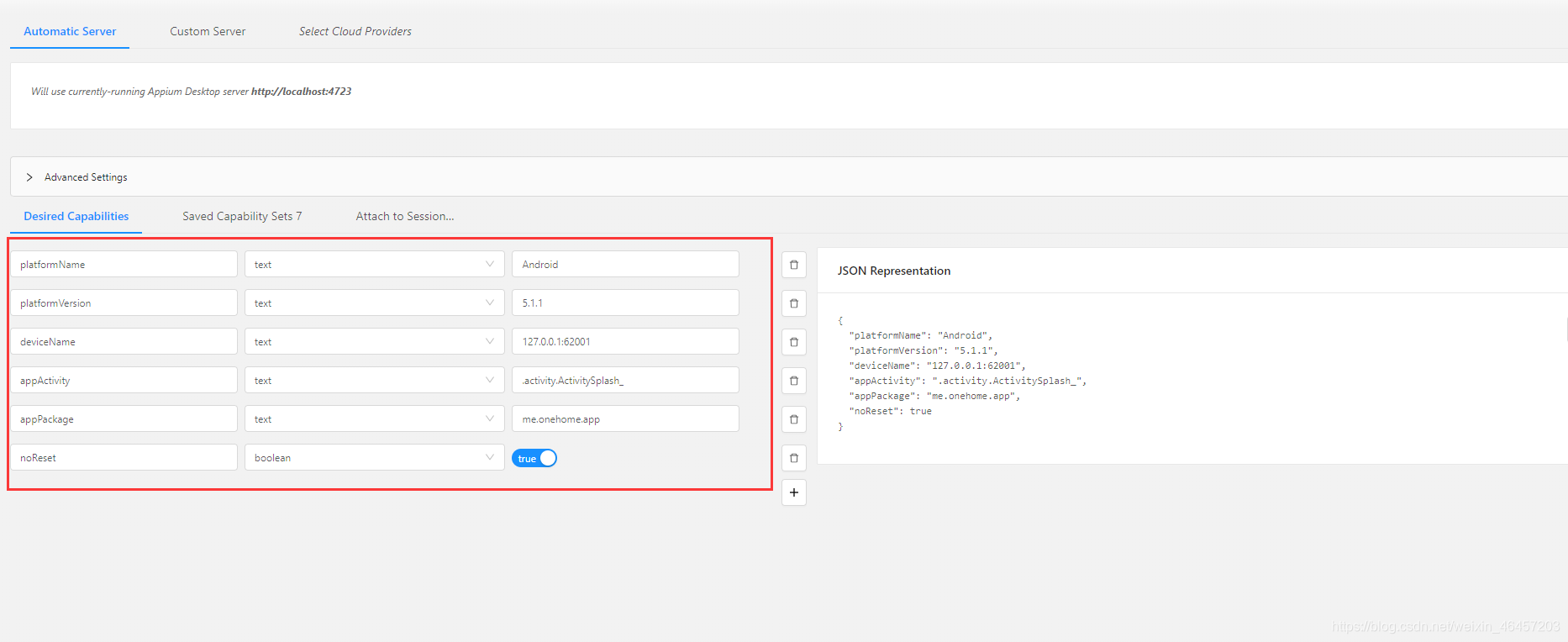This screenshot has height=642, width=1568.
Task: Toggle the noReset true switch
Action: pos(534,458)
